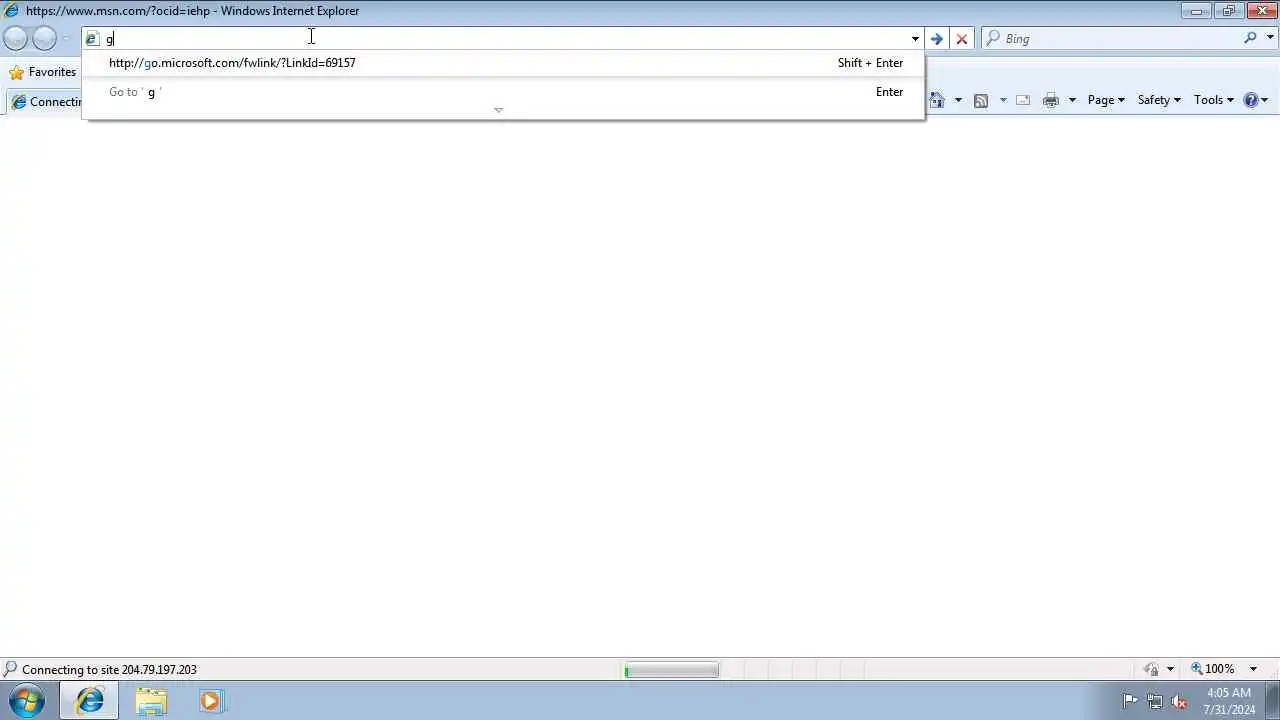Viewport: 1280px width, 720px height.
Task: Open the Page menu
Action: (x=1106, y=100)
